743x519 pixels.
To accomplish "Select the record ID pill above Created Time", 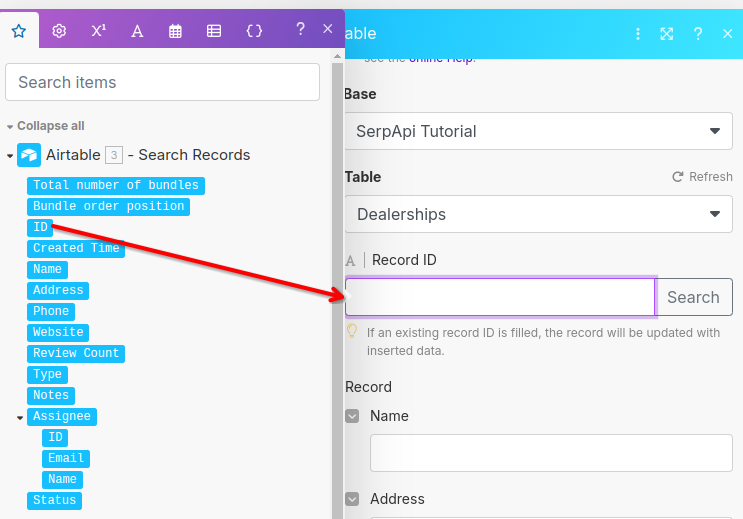I will pyautogui.click(x=40, y=227).
